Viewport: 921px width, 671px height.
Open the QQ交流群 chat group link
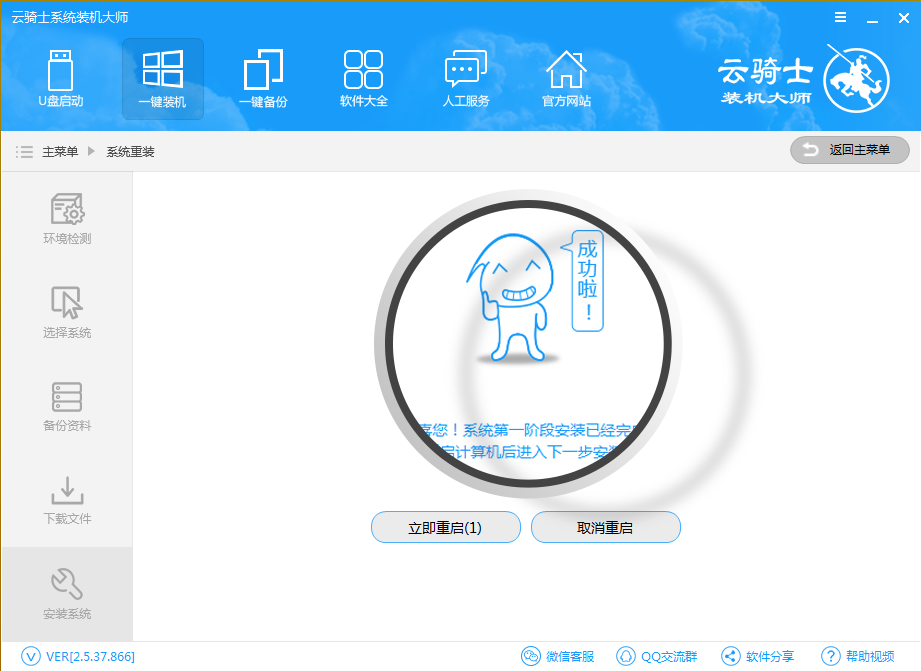(657, 656)
